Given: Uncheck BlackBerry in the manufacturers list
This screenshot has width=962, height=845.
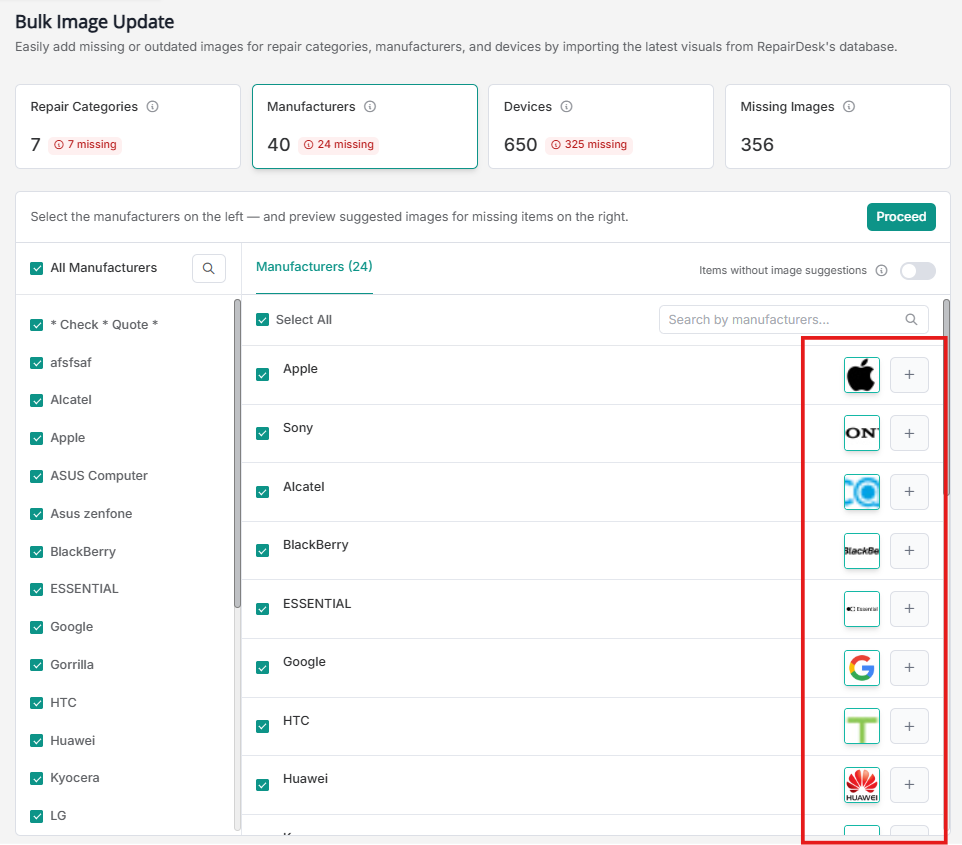Looking at the screenshot, I should tap(37, 552).
